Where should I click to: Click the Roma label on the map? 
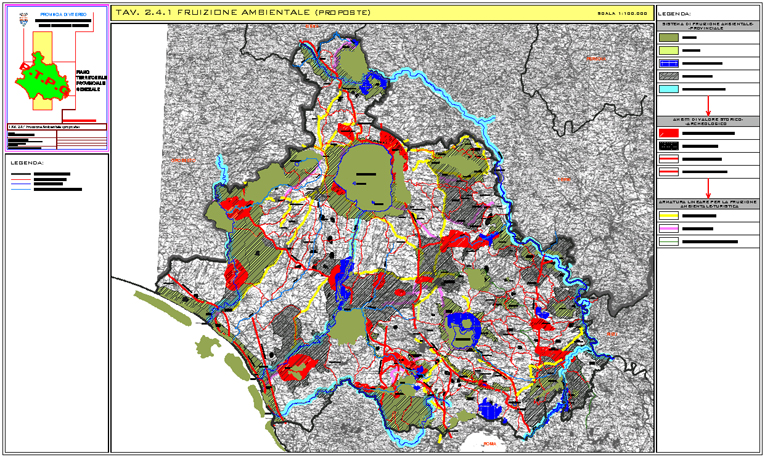490,441
